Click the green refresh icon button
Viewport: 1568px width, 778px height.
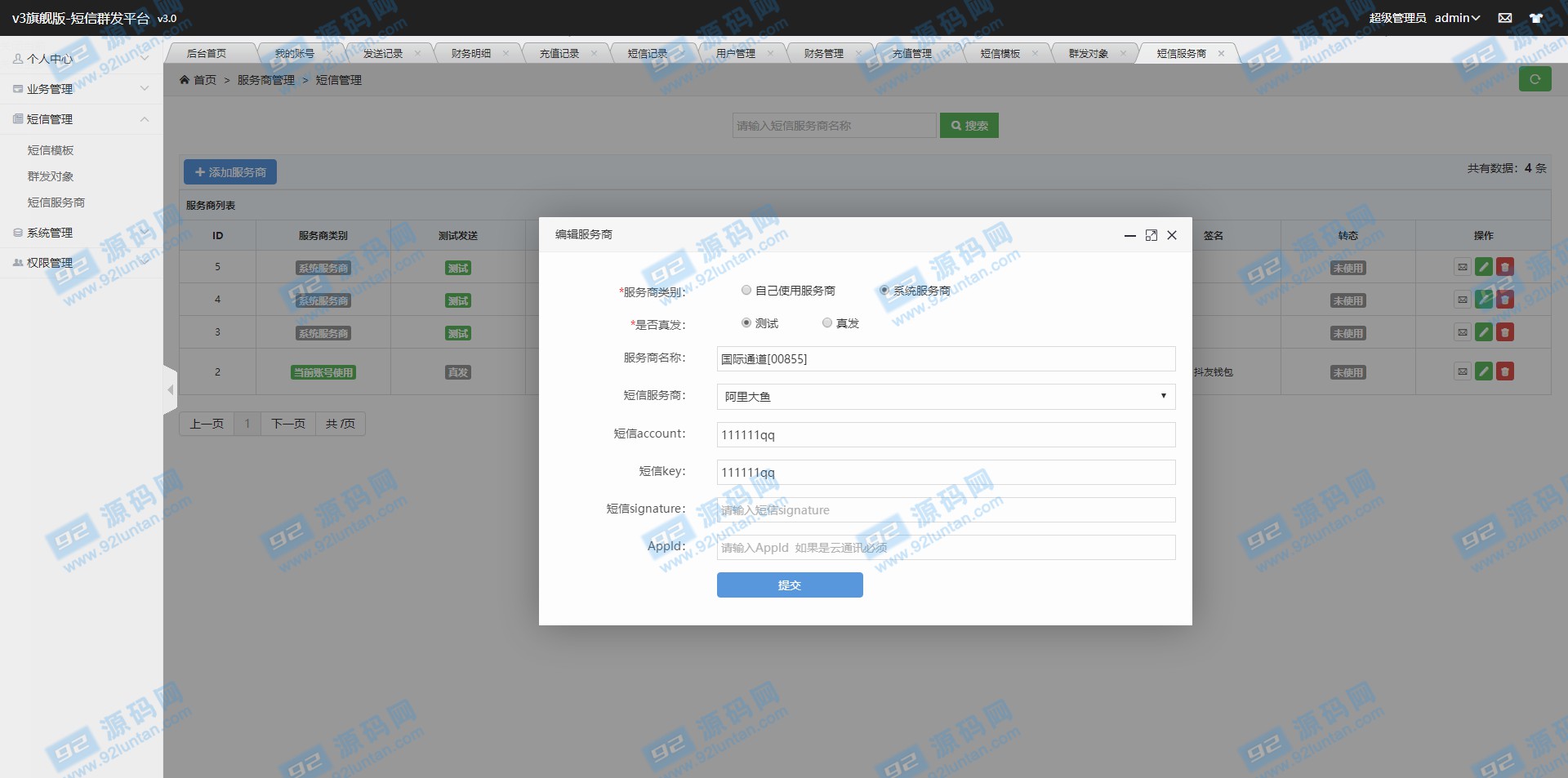click(x=1535, y=79)
